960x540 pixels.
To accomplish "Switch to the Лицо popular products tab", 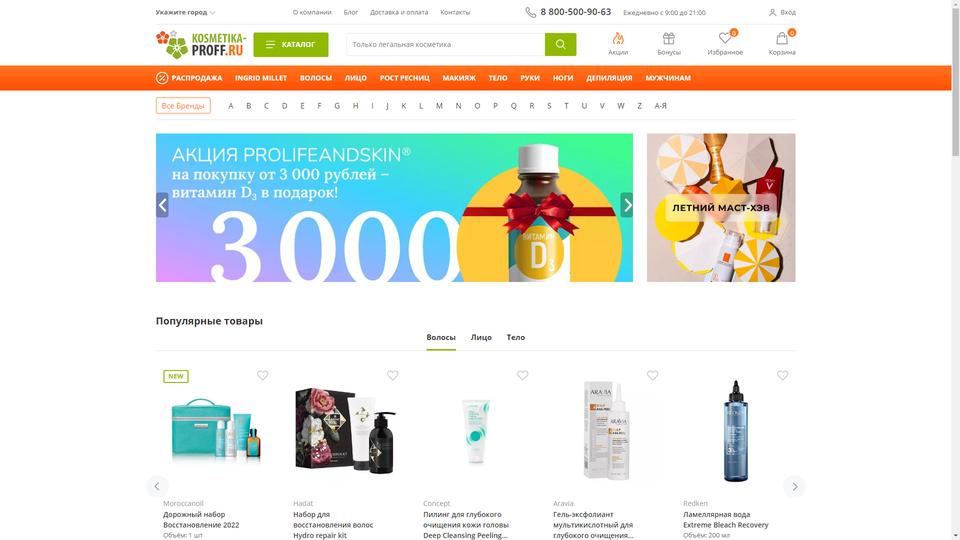I will (481, 337).
